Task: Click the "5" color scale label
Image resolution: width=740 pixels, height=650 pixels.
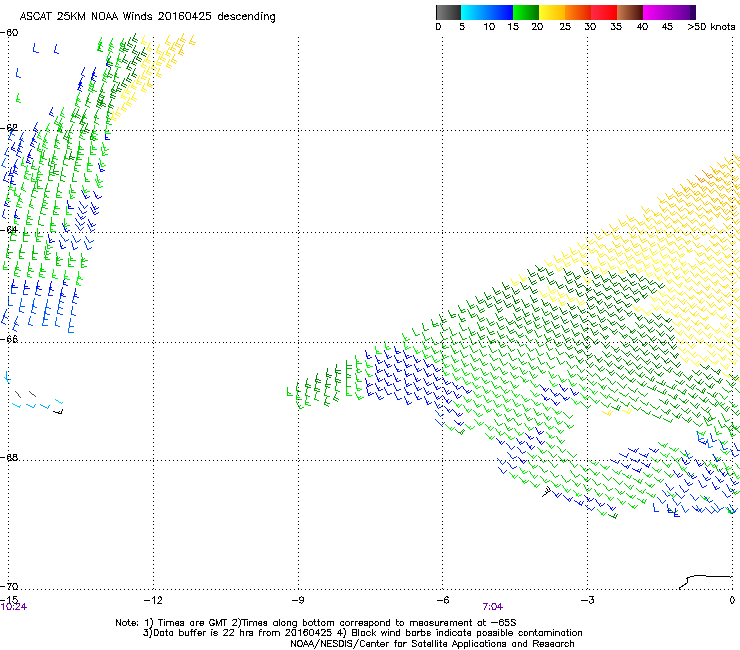Action: 462,27
